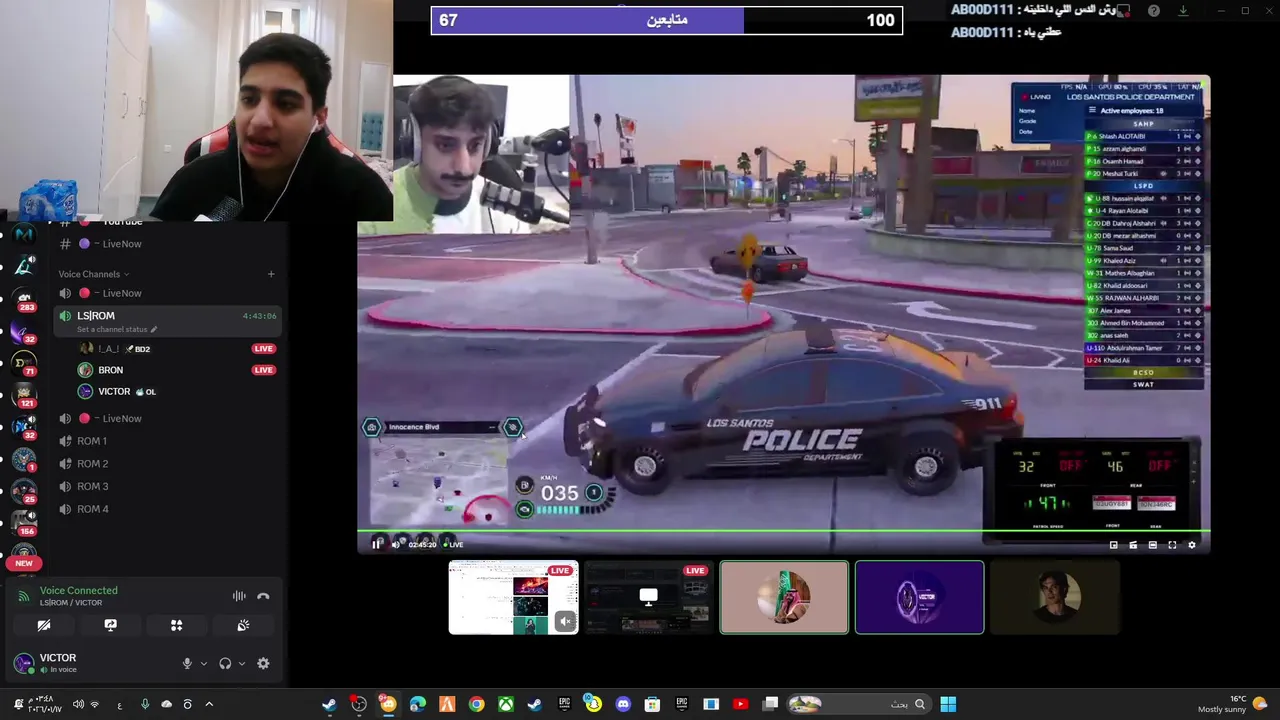The height and width of the screenshot is (720, 1280).
Task: Pause the streamed video playback
Action: (x=377, y=544)
